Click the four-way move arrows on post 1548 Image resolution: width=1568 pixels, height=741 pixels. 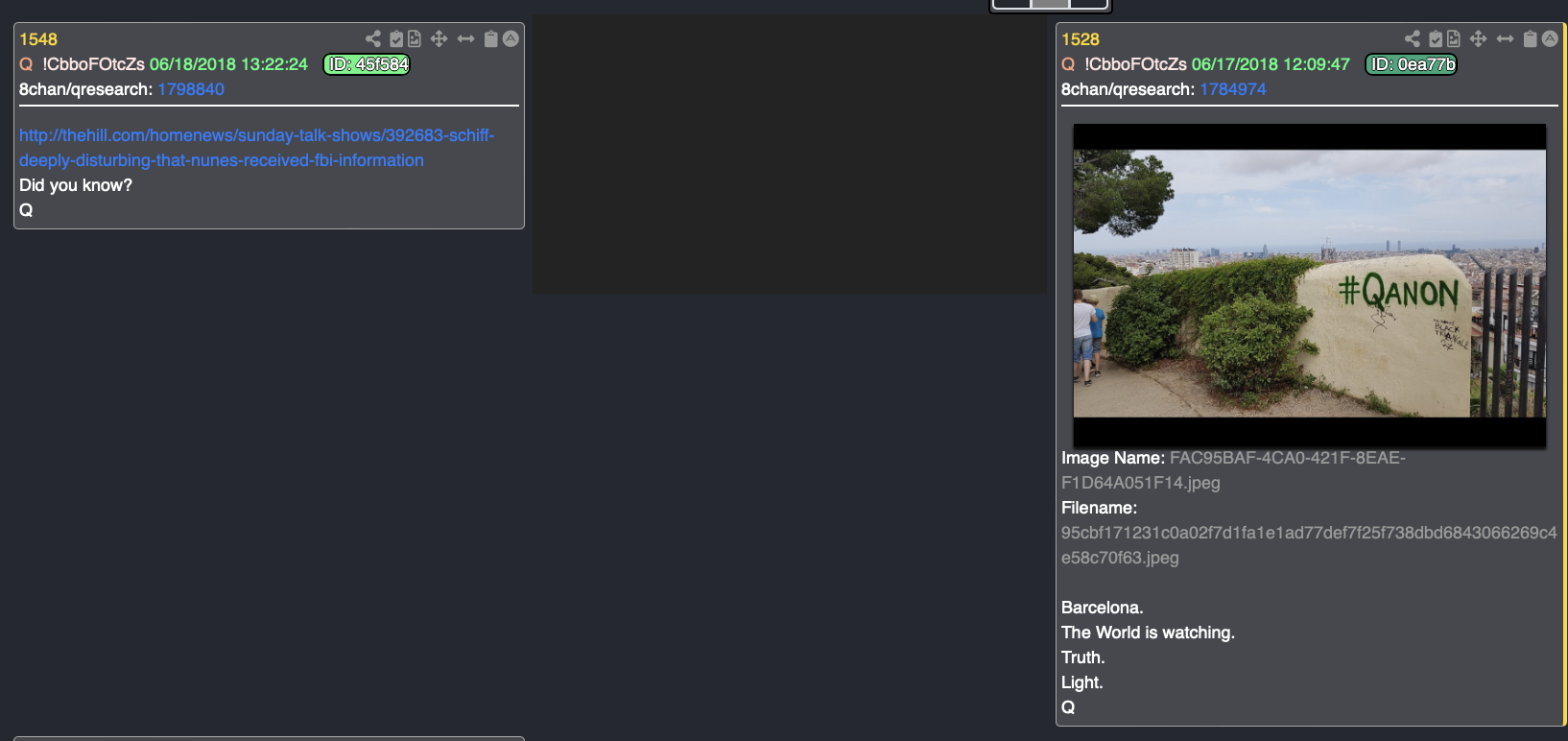tap(440, 38)
